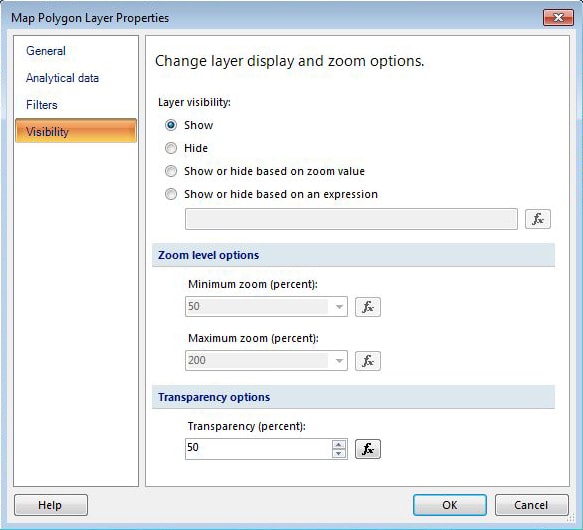This screenshot has height=530, width=583.
Task: Click the Cancel button
Action: click(x=532, y=505)
